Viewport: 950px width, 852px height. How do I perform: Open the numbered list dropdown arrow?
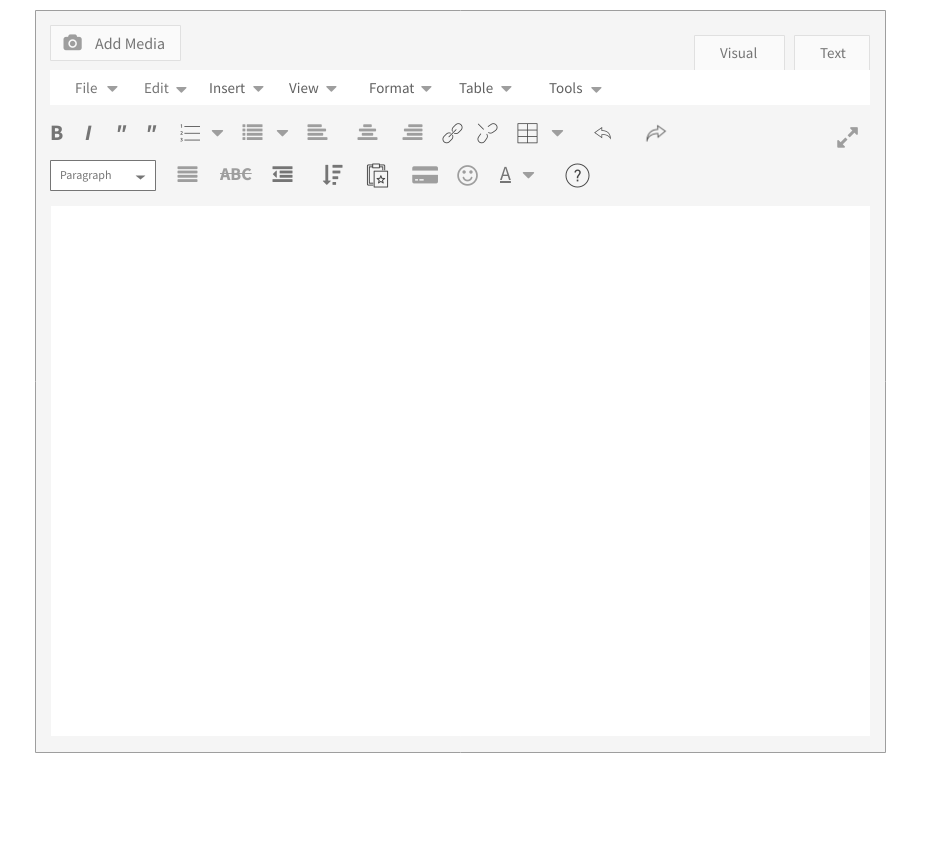(x=218, y=132)
